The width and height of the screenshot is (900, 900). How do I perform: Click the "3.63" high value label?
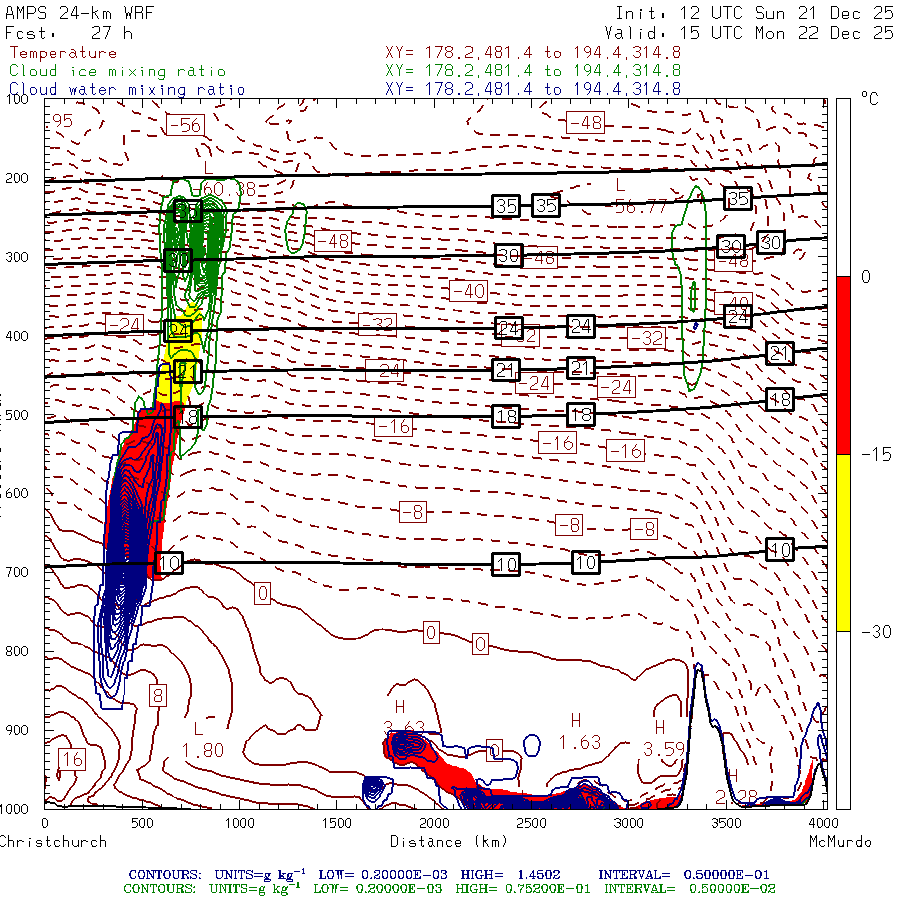(404, 728)
